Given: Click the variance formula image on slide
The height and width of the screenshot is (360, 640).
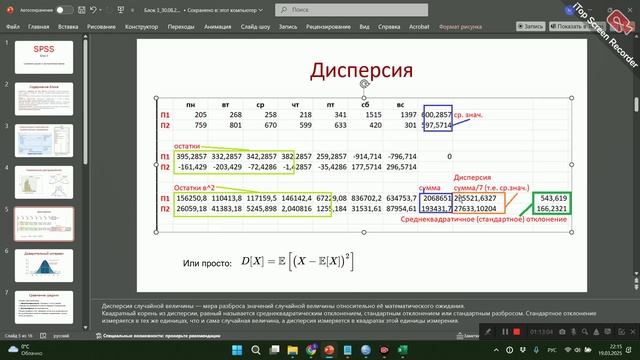Looking at the screenshot, I should pyautogui.click(x=297, y=262).
